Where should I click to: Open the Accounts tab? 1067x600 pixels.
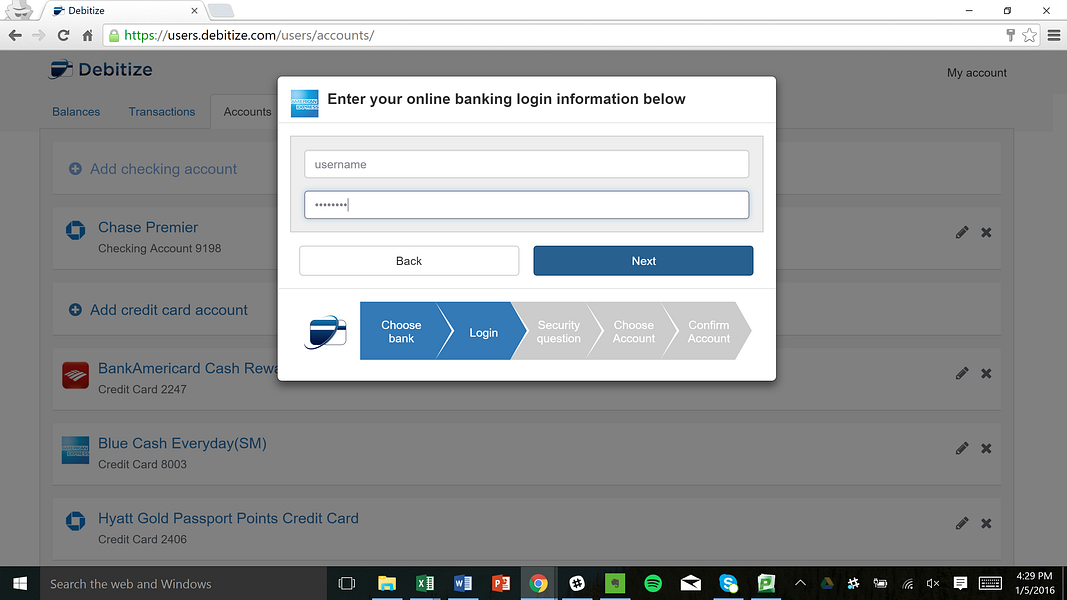pyautogui.click(x=247, y=112)
